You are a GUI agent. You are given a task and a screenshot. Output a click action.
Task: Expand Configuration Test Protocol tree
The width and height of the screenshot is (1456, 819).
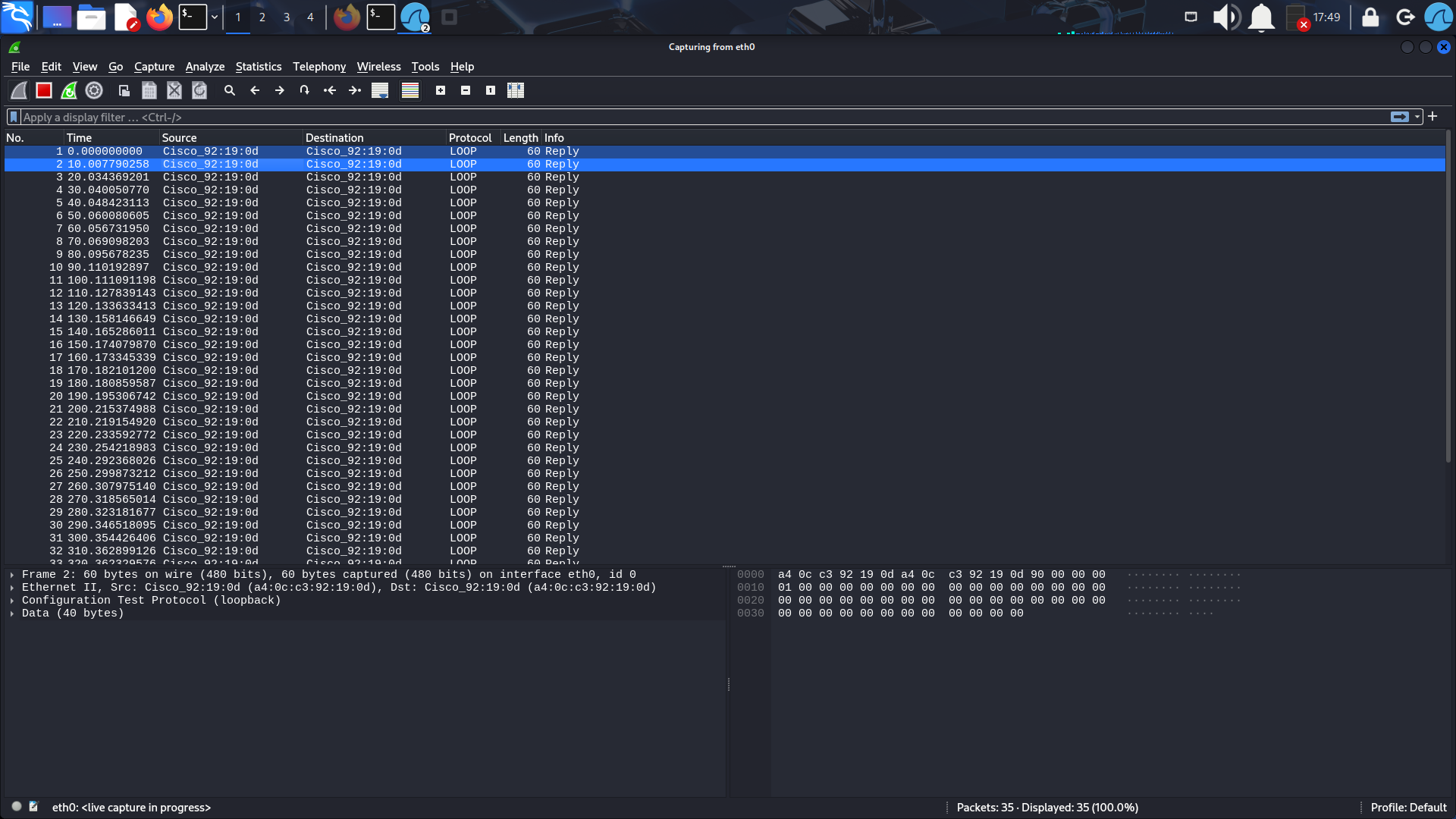(12, 601)
